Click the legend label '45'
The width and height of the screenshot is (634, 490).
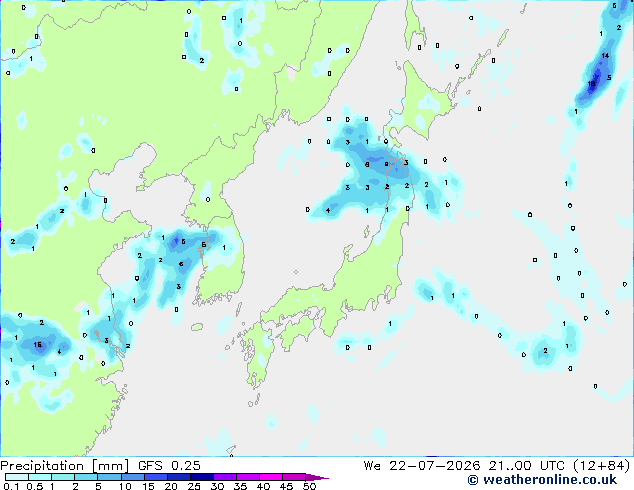[286, 486]
